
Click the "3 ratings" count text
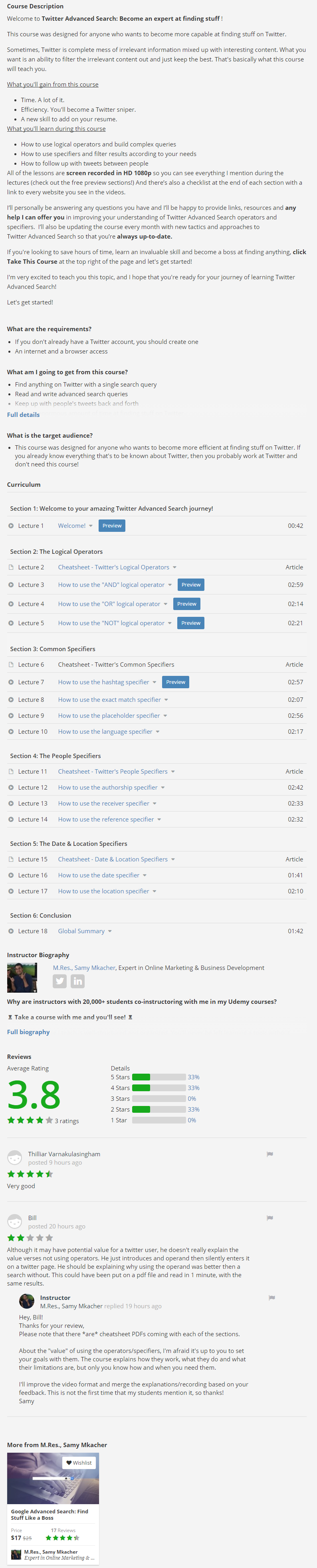(x=66, y=1121)
